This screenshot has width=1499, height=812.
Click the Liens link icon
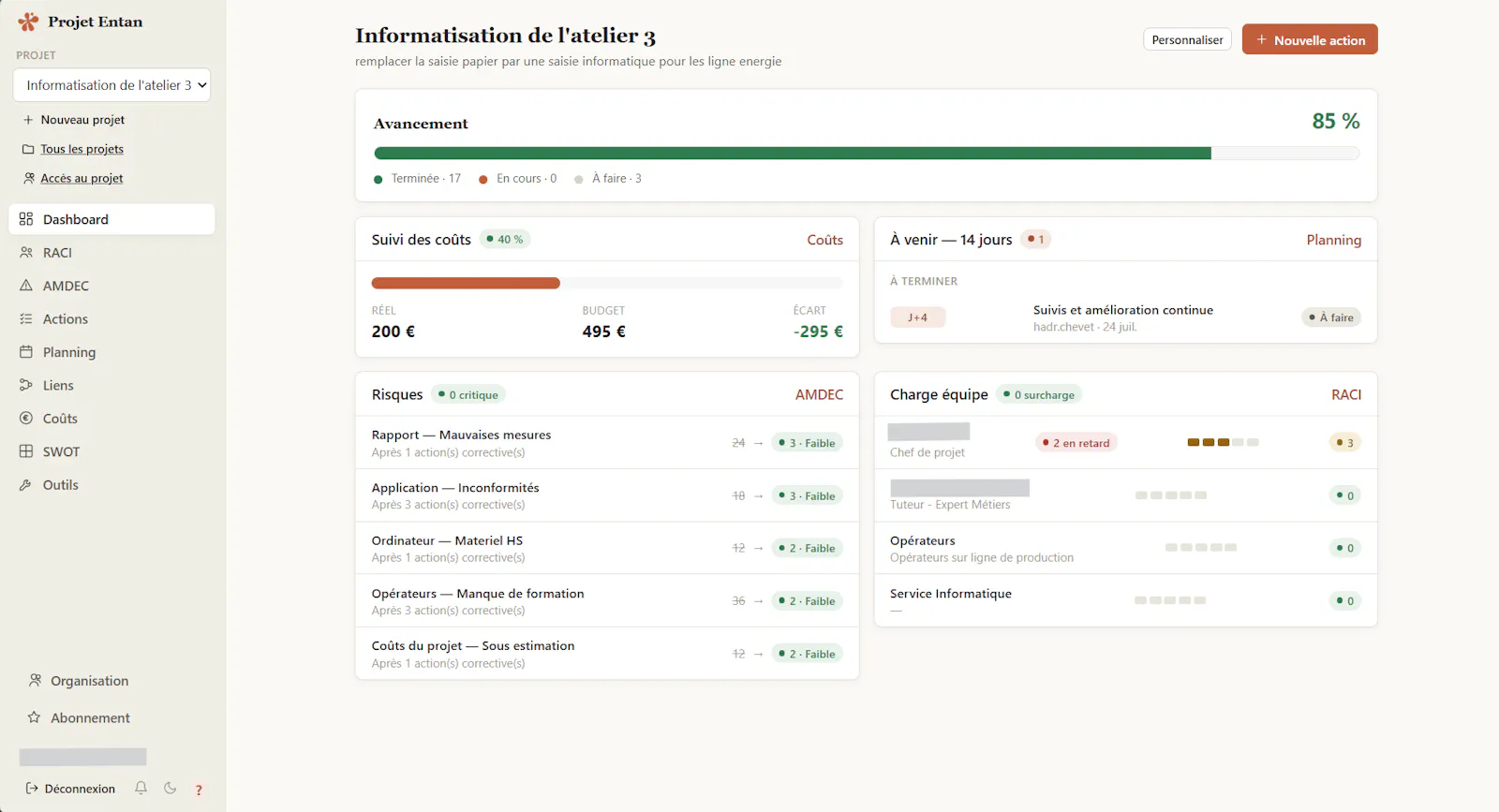point(26,385)
